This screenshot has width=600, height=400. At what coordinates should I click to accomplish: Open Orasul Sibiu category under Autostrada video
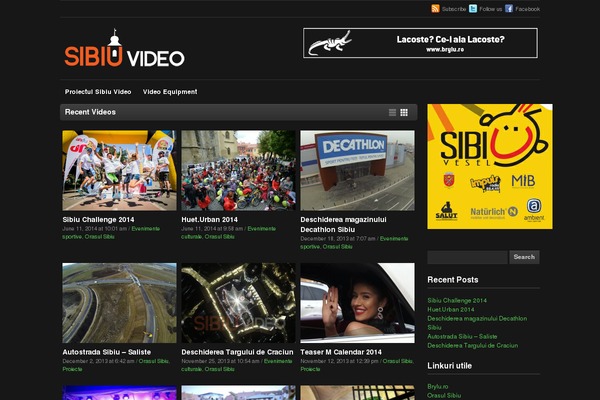[153, 361]
